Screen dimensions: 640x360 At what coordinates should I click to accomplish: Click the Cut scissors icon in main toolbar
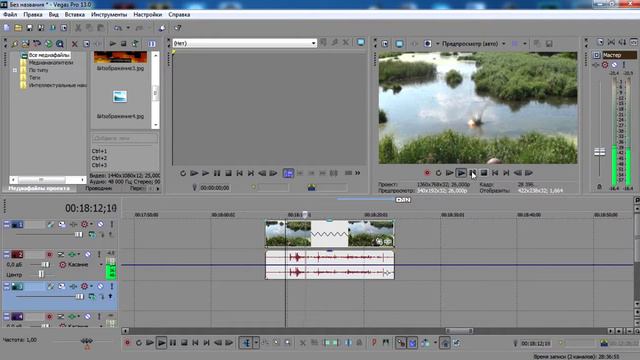(x=78, y=28)
